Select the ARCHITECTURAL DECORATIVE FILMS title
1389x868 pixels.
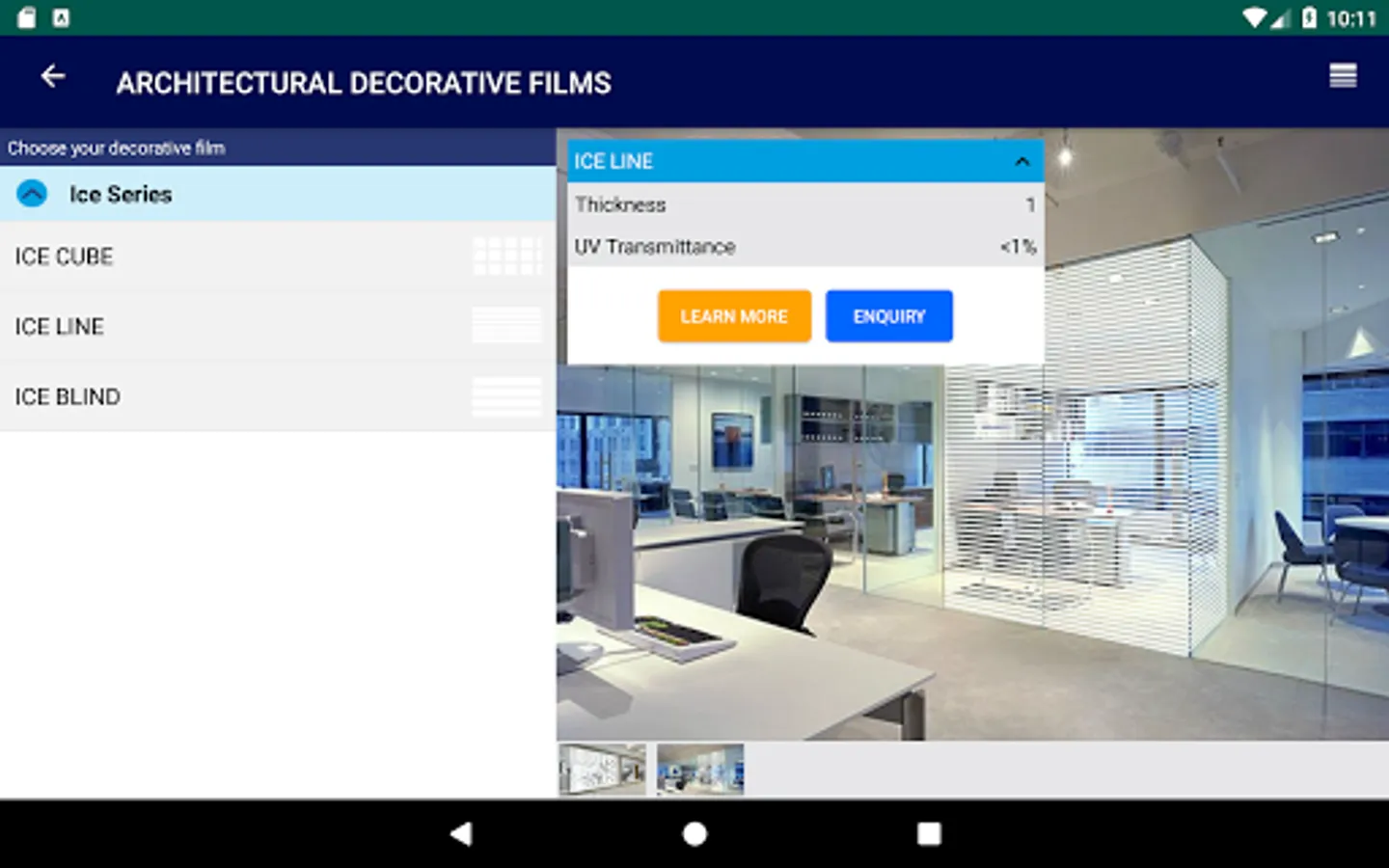coord(363,83)
